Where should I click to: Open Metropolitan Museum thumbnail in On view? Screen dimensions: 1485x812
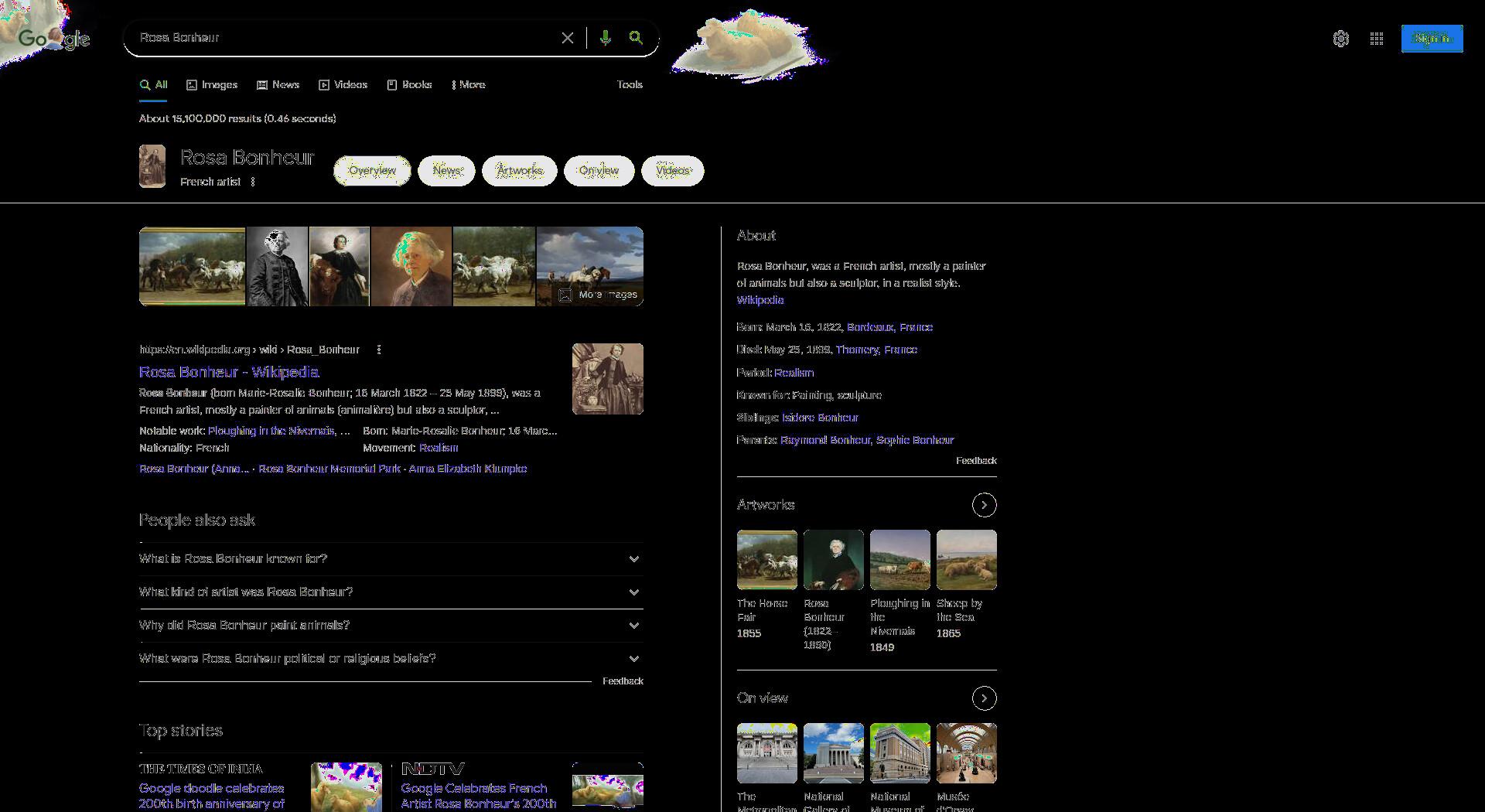766,753
